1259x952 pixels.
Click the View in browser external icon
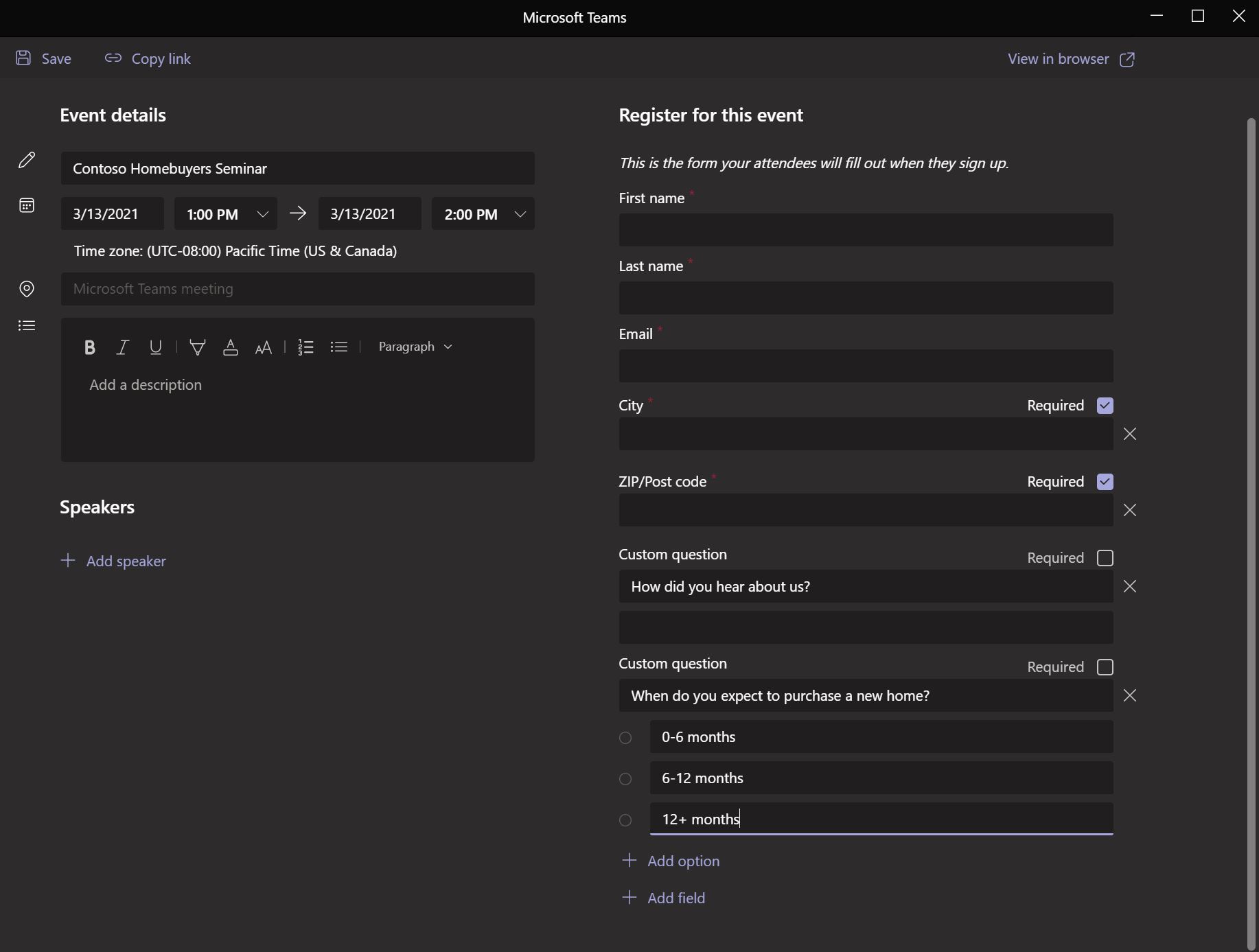(1127, 59)
